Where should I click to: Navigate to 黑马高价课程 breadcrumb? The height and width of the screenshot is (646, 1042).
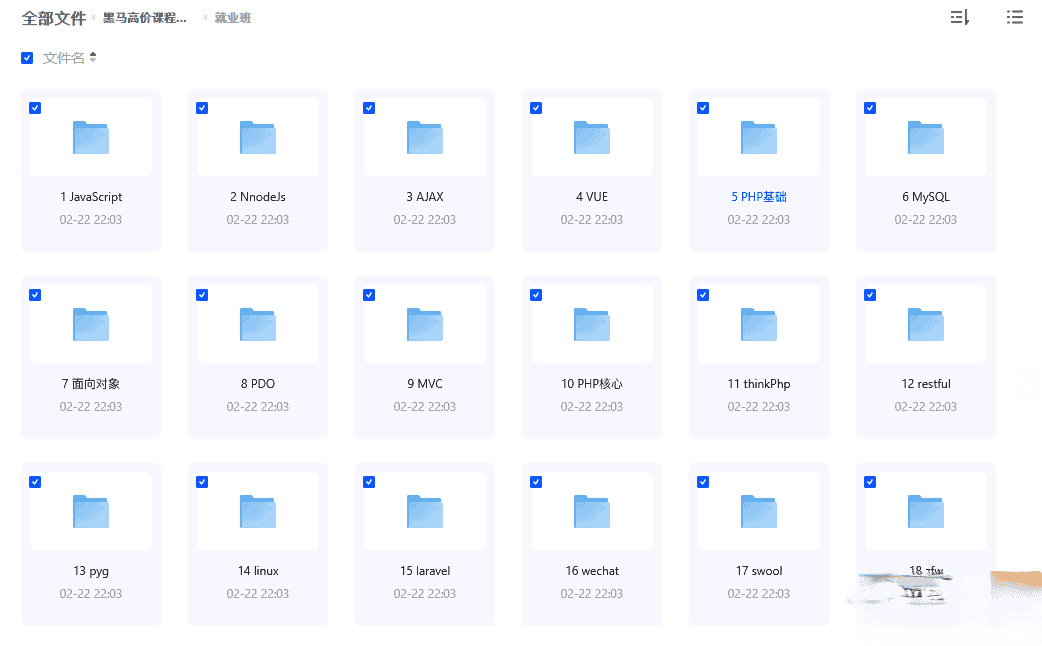tap(145, 18)
